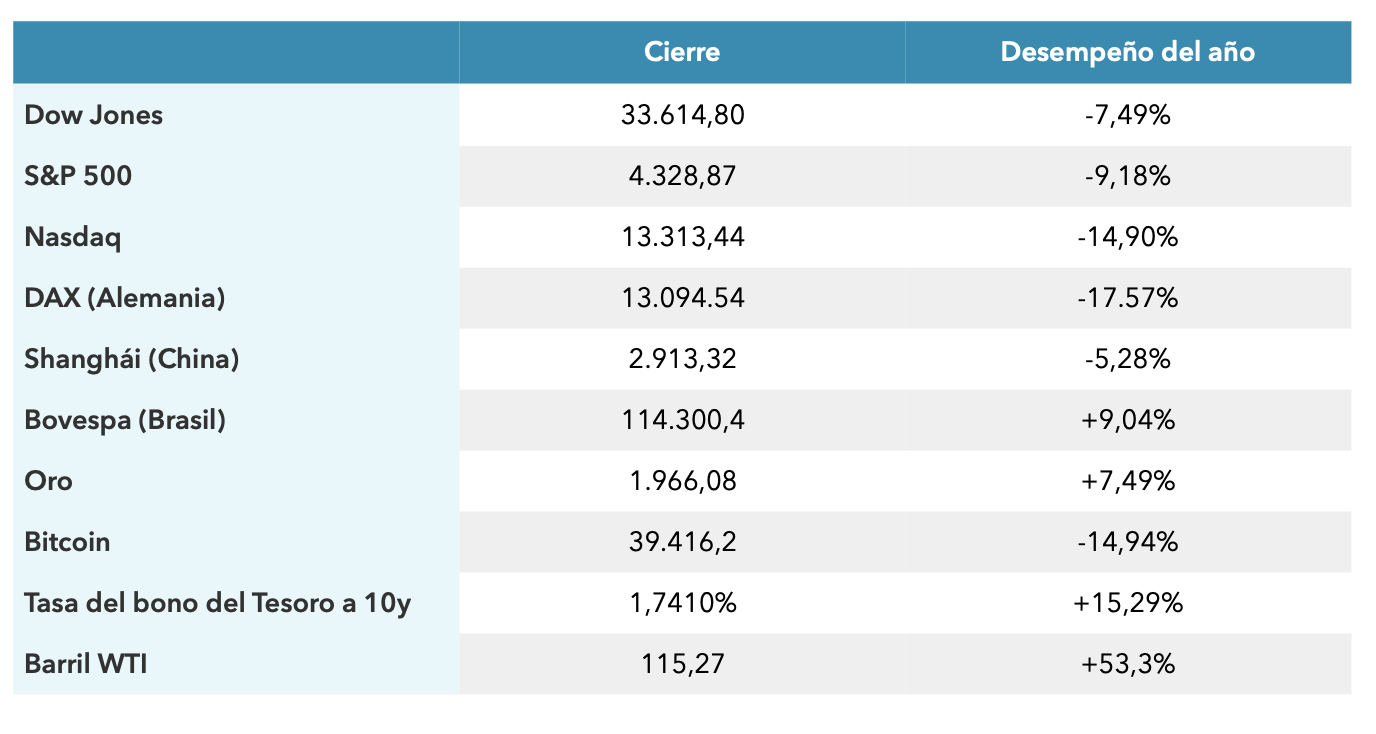Select the Desempeño del año header
Image resolution: width=1376 pixels, height=734 pixels.
(1127, 52)
